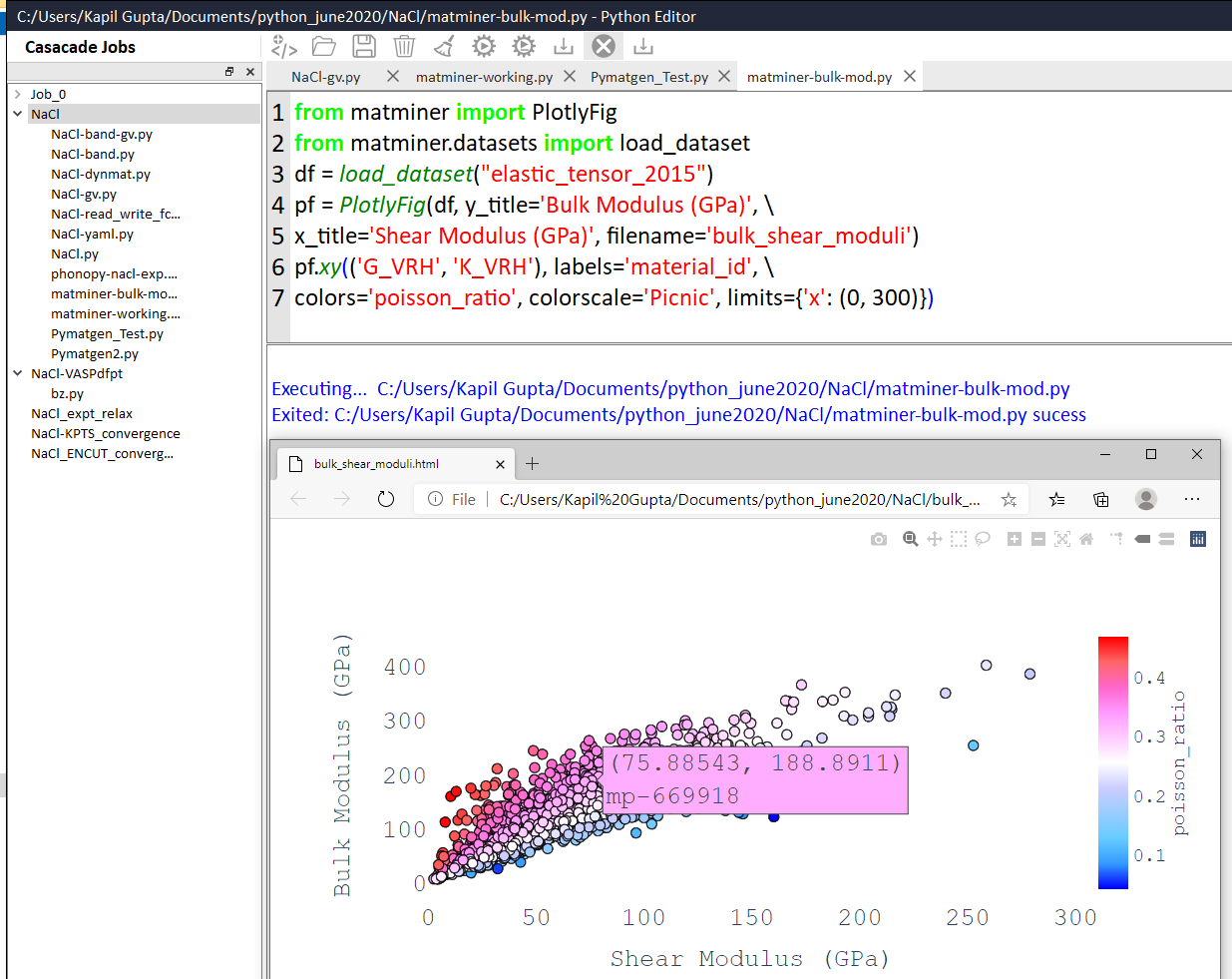1232x979 pixels.
Task: Close the Cascade Jobs panel
Action: 250,72
